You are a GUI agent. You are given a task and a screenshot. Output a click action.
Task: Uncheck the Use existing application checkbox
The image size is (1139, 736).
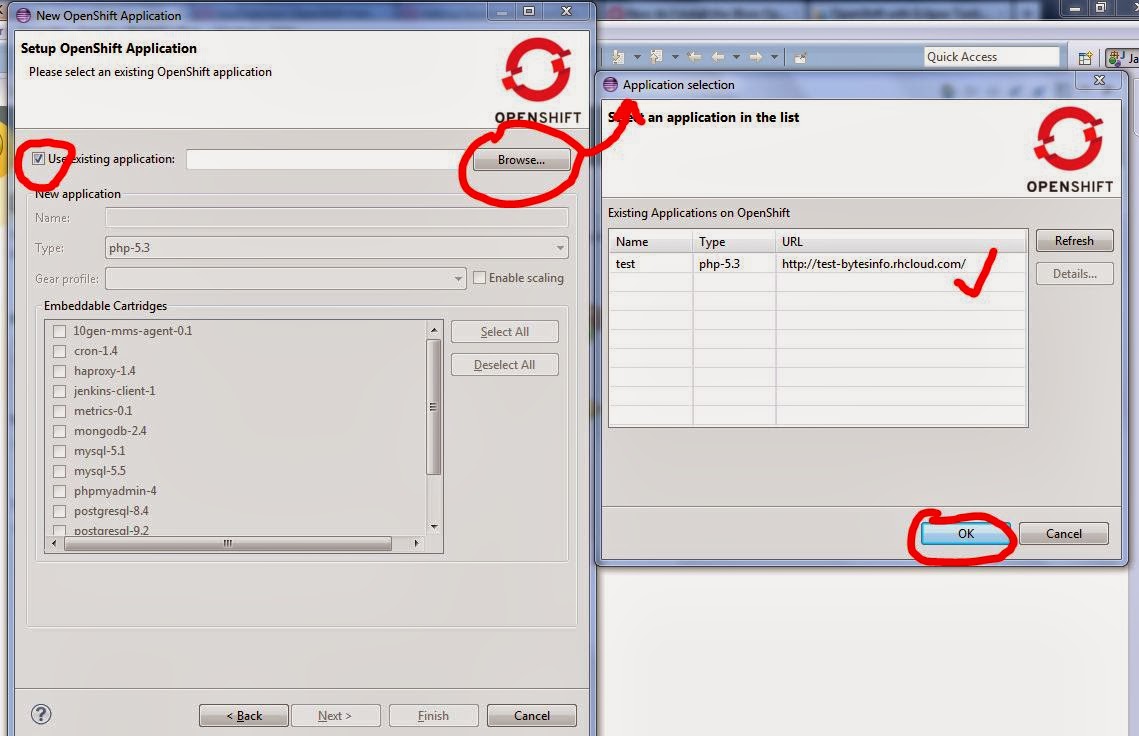(38, 158)
